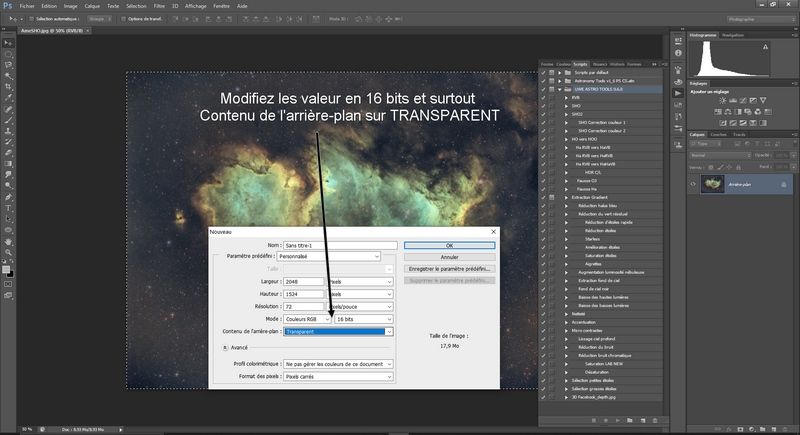Toggle visibility of Arrière-plan layer
800x435 pixels.
693,184
